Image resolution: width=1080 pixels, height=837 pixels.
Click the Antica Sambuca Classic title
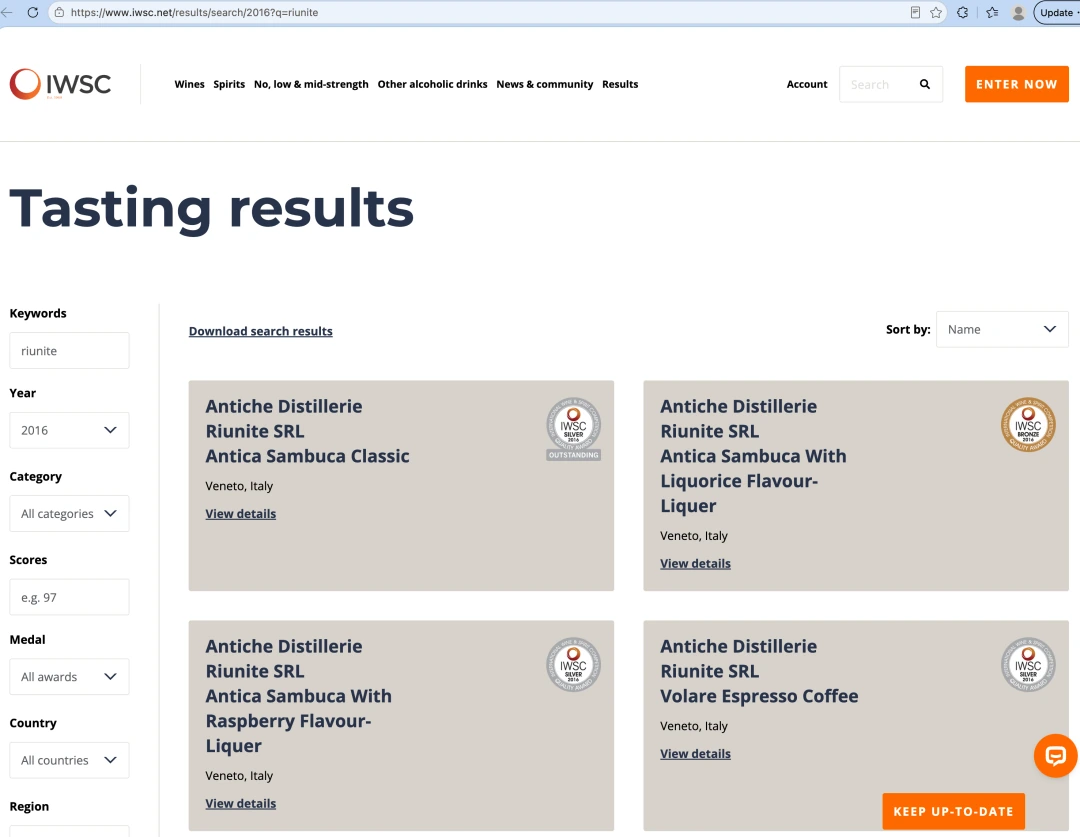click(x=307, y=456)
